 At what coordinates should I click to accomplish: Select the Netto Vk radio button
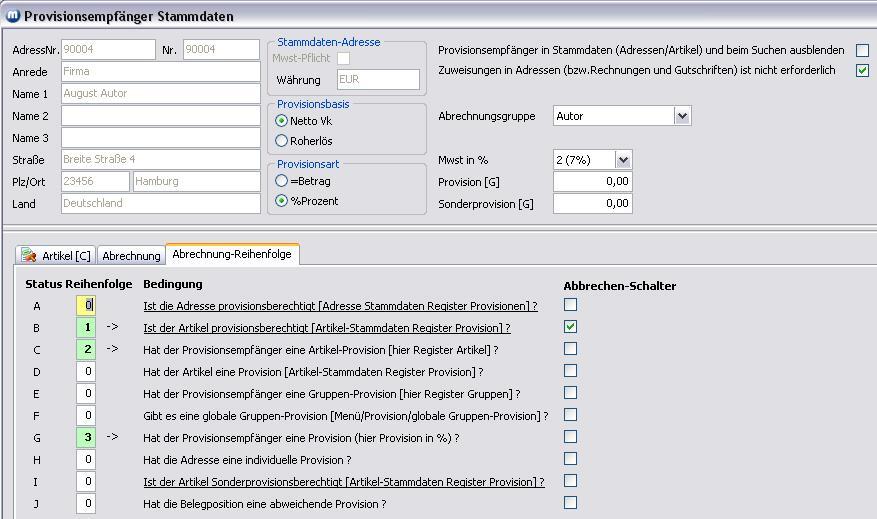282,121
